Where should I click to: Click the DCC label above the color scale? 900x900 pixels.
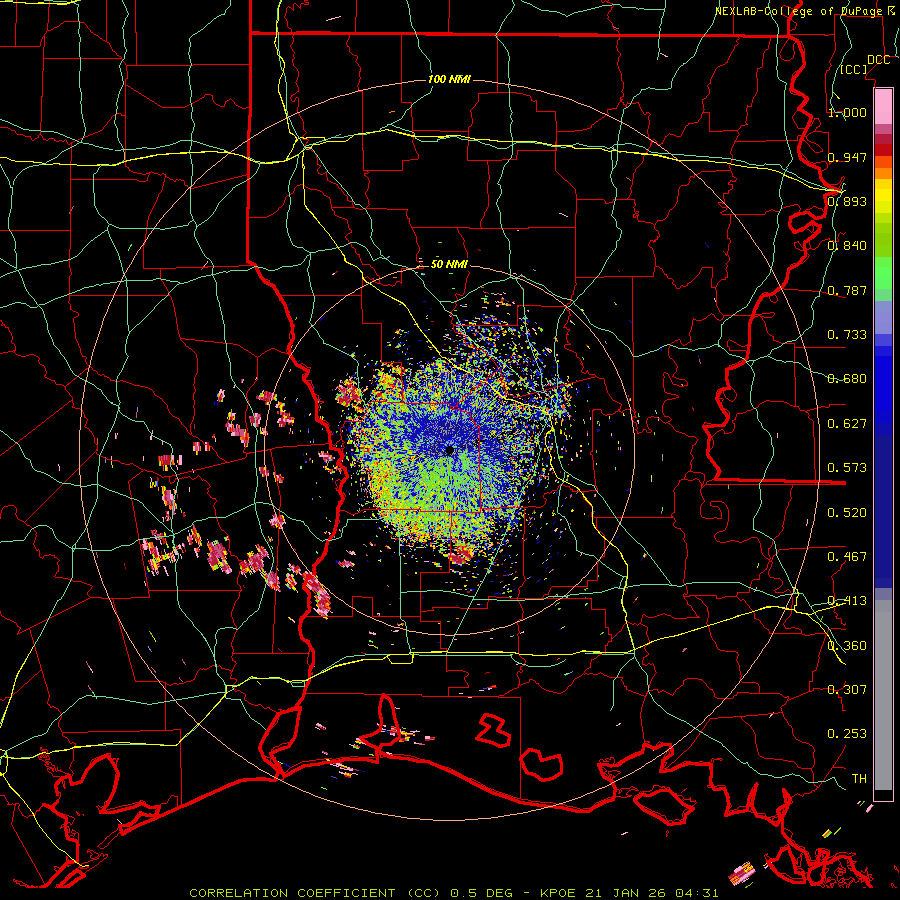coord(878,60)
